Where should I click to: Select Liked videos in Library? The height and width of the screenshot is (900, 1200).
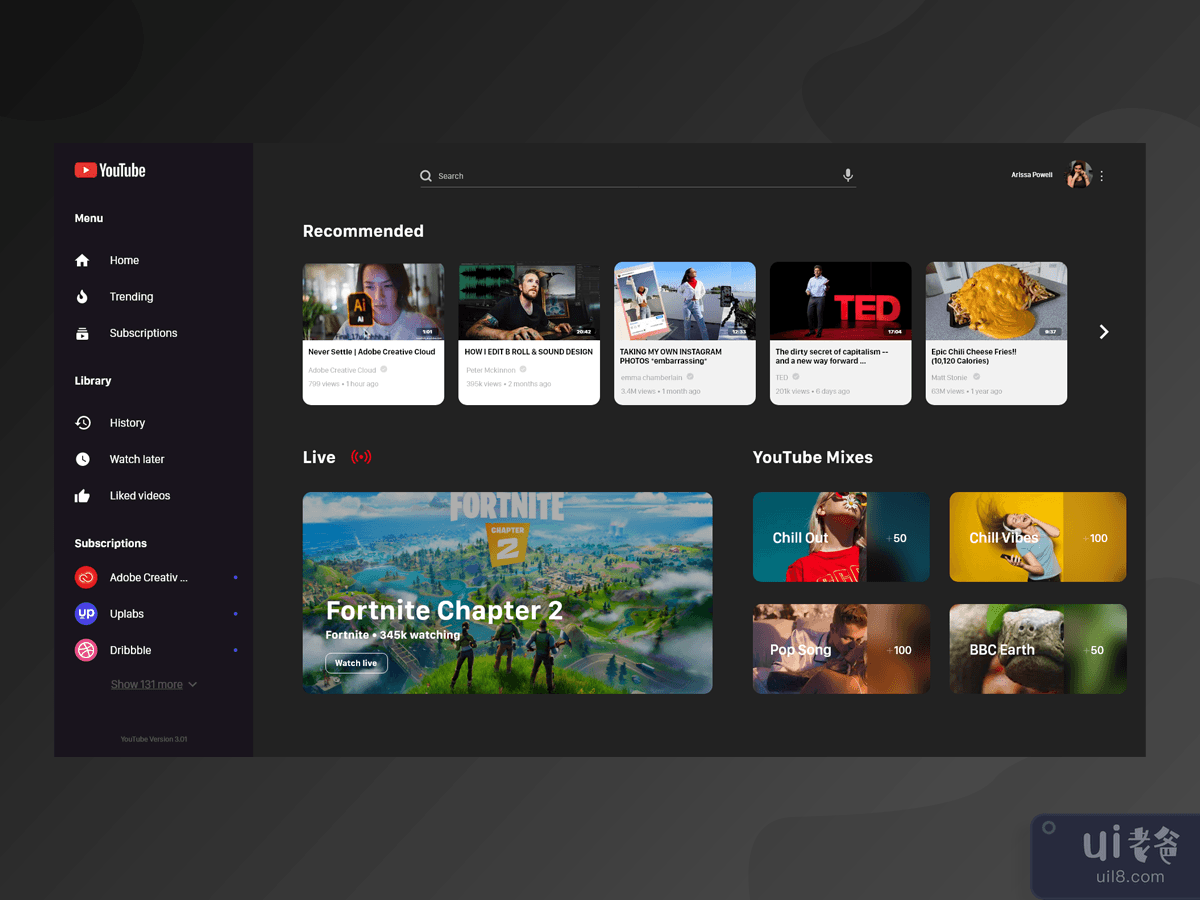tap(139, 496)
